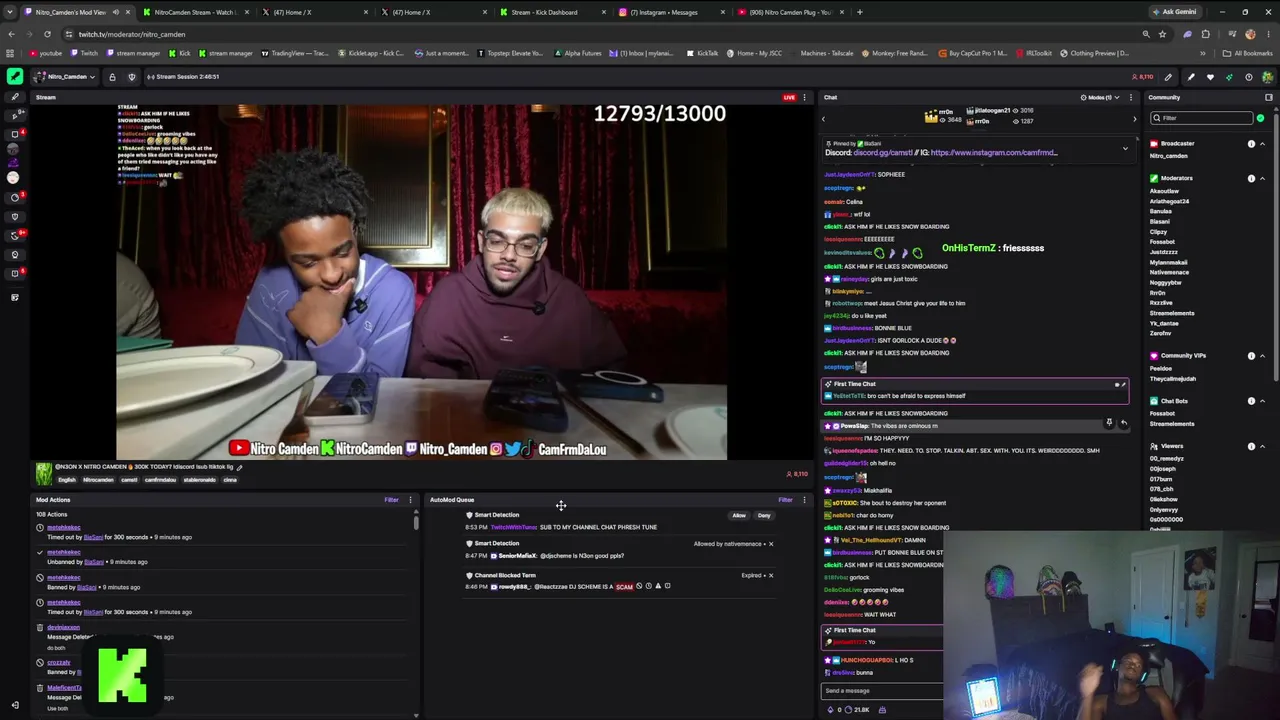Screen dimensions: 1280x720
Task: Click the Ask Gemini button
Action: 1173,12
